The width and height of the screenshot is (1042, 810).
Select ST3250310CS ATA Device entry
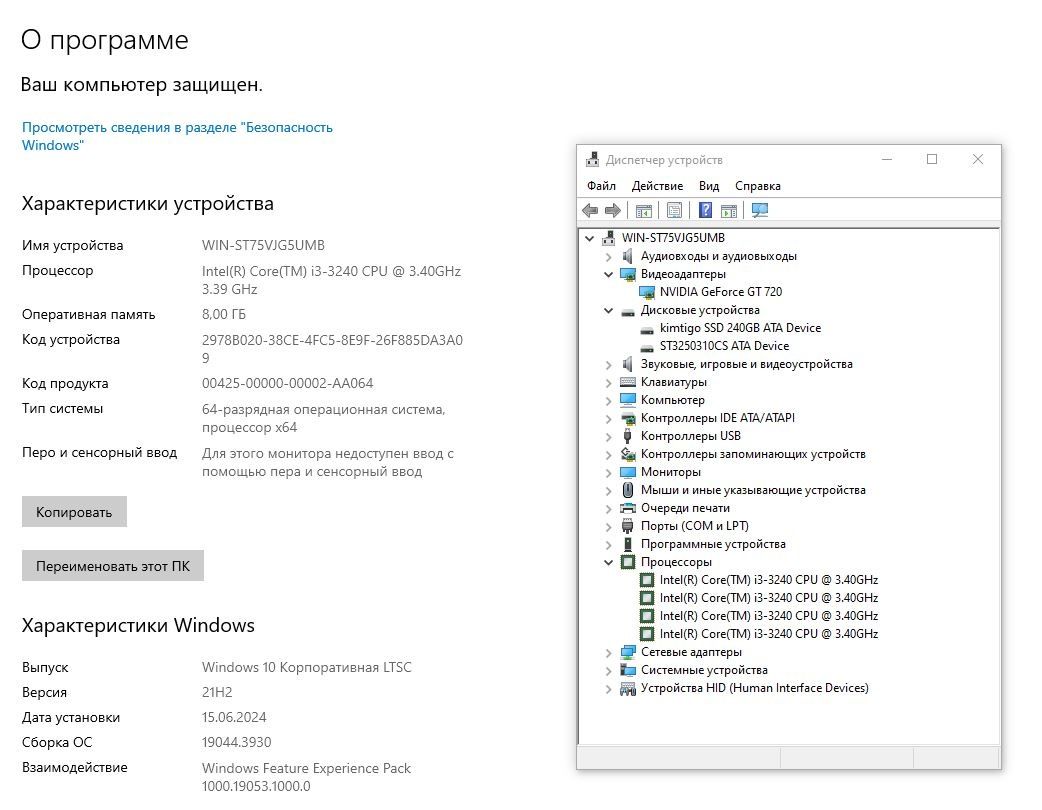724,346
